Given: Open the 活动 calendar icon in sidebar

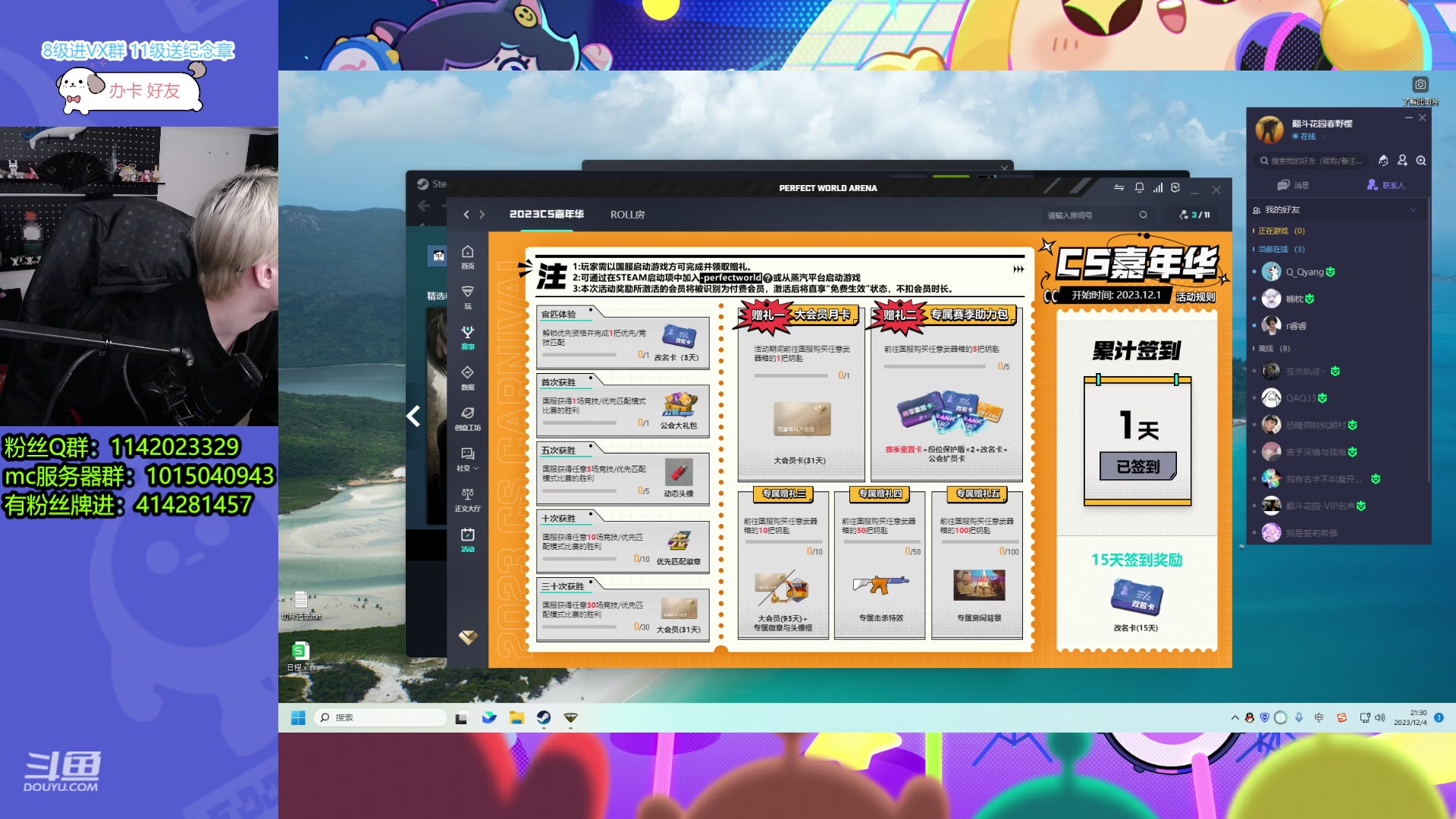Looking at the screenshot, I should [x=468, y=539].
